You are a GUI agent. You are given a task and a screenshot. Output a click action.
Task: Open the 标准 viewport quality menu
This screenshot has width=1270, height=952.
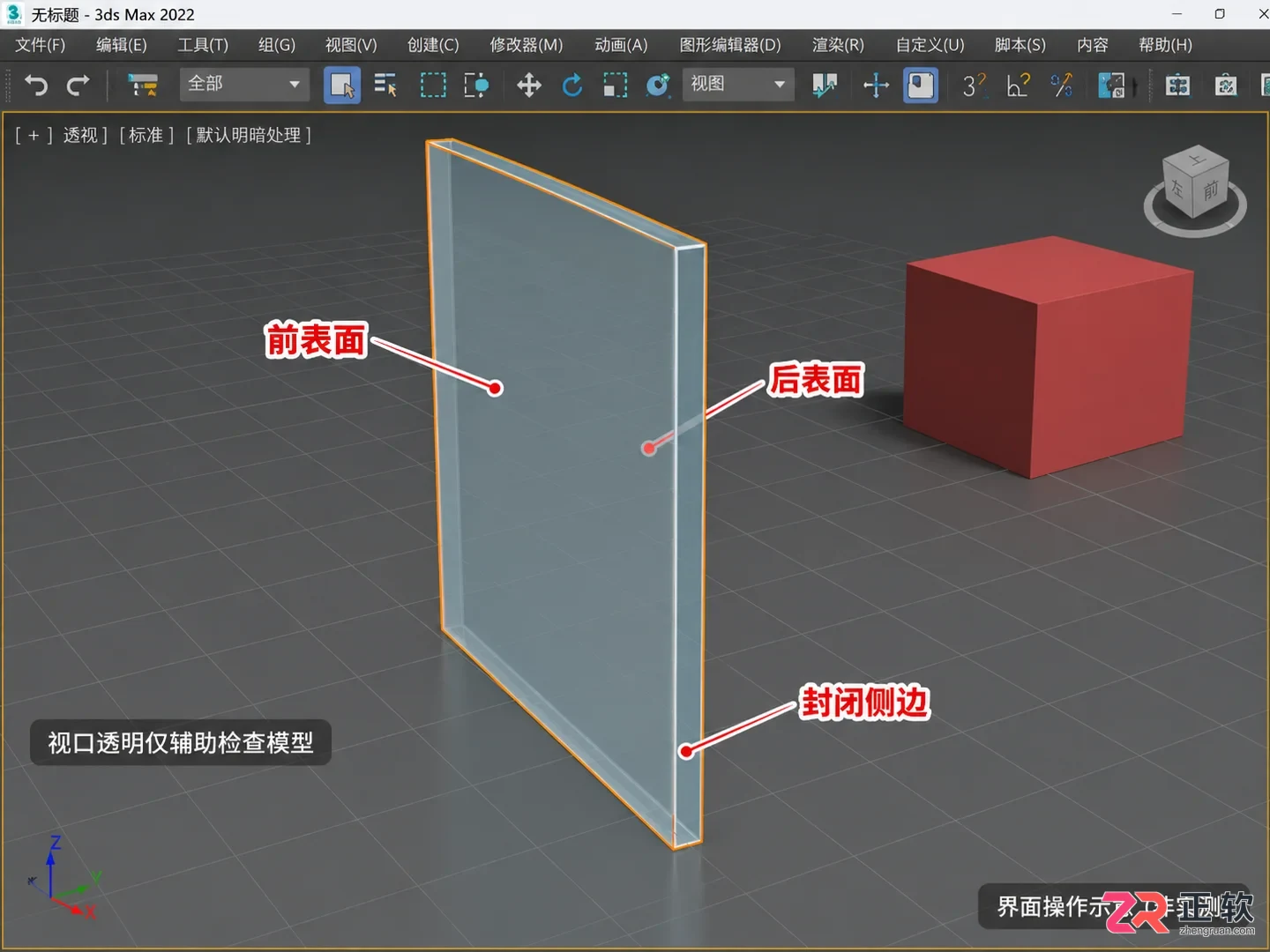(x=146, y=135)
